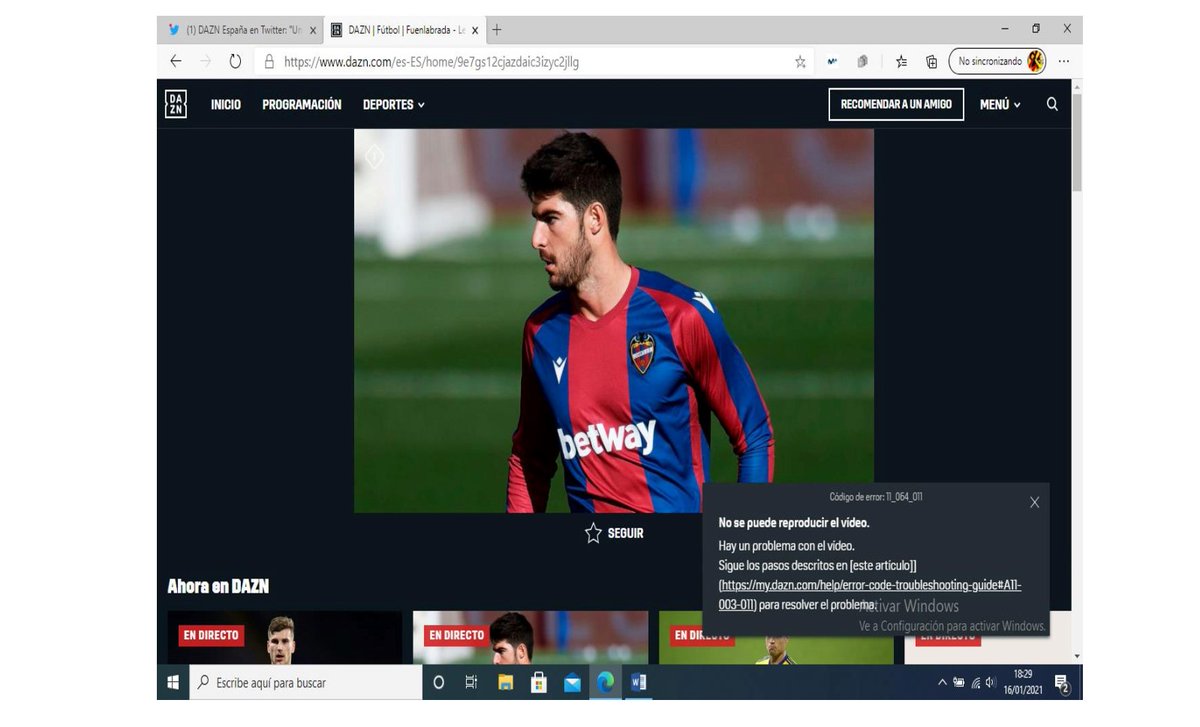
Task: Expand the MENÚ dropdown
Action: 1000,104
